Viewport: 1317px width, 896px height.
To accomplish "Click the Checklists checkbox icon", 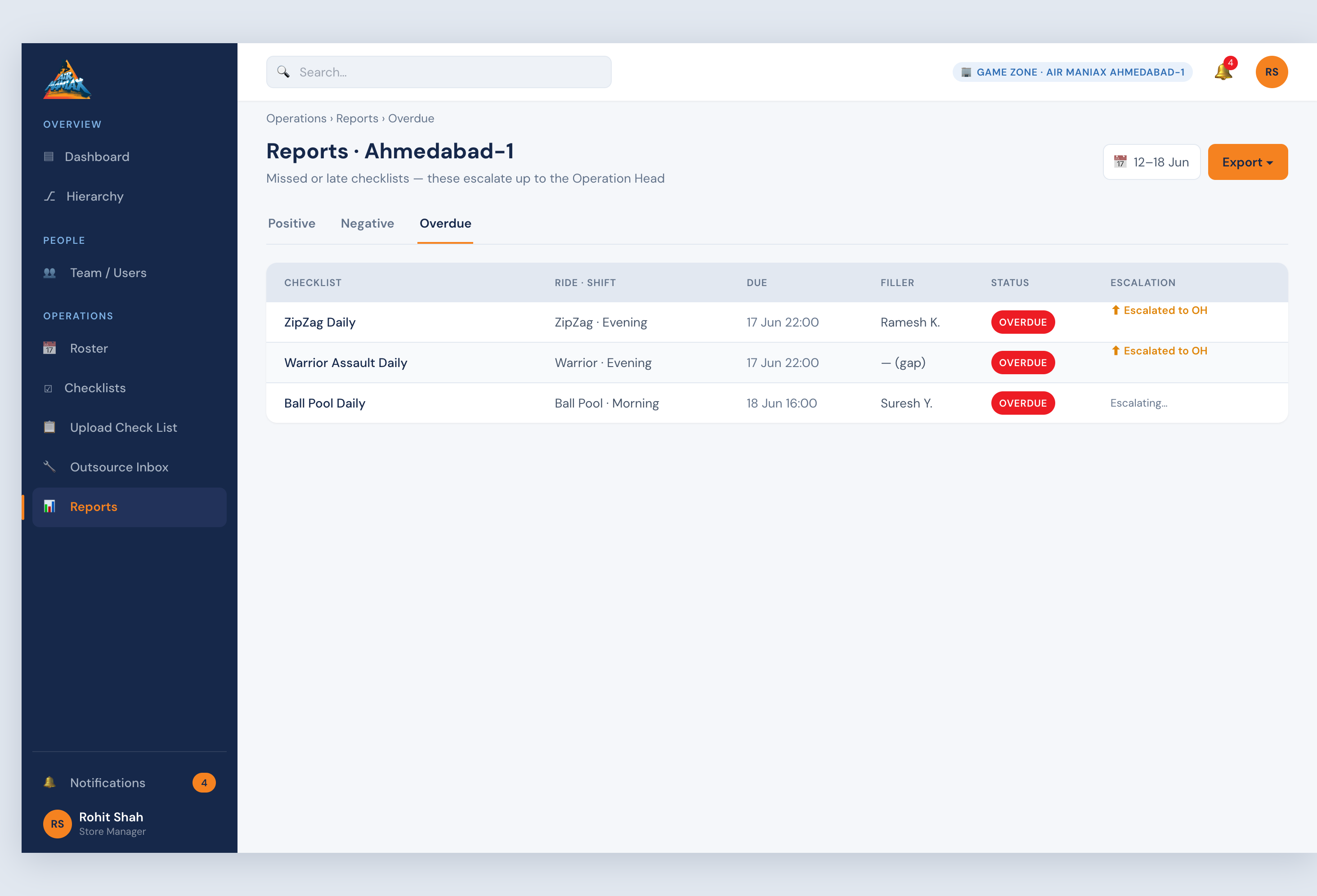I will click(x=48, y=388).
